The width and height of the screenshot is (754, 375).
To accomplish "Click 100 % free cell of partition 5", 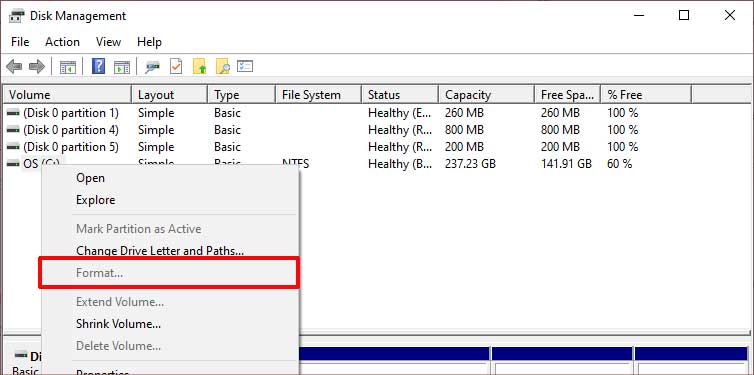I will tap(623, 147).
